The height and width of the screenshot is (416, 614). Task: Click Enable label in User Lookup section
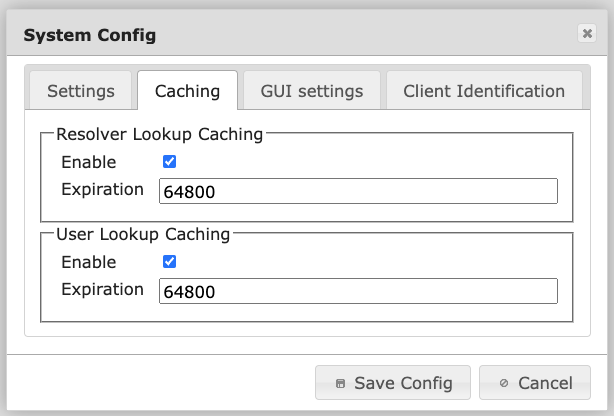[x=88, y=262]
